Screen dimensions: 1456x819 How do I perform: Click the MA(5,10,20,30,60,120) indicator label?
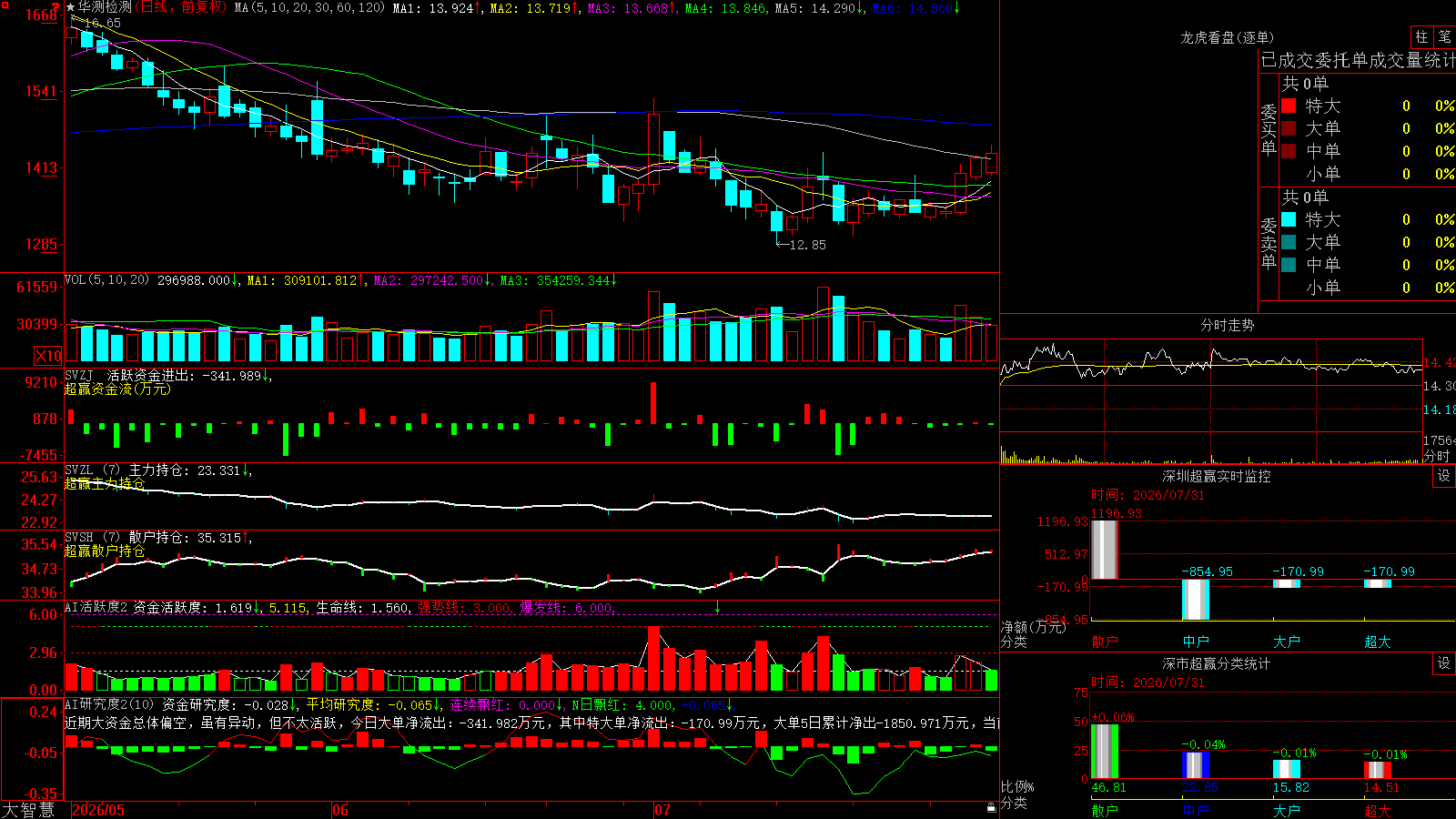pyautogui.click(x=309, y=7)
